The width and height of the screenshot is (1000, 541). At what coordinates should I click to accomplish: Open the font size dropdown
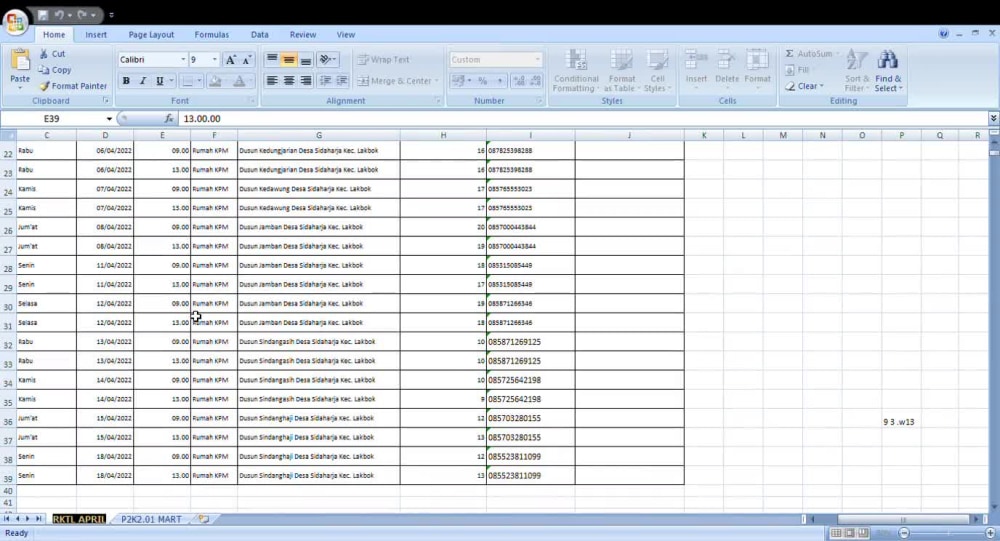pyautogui.click(x=214, y=59)
